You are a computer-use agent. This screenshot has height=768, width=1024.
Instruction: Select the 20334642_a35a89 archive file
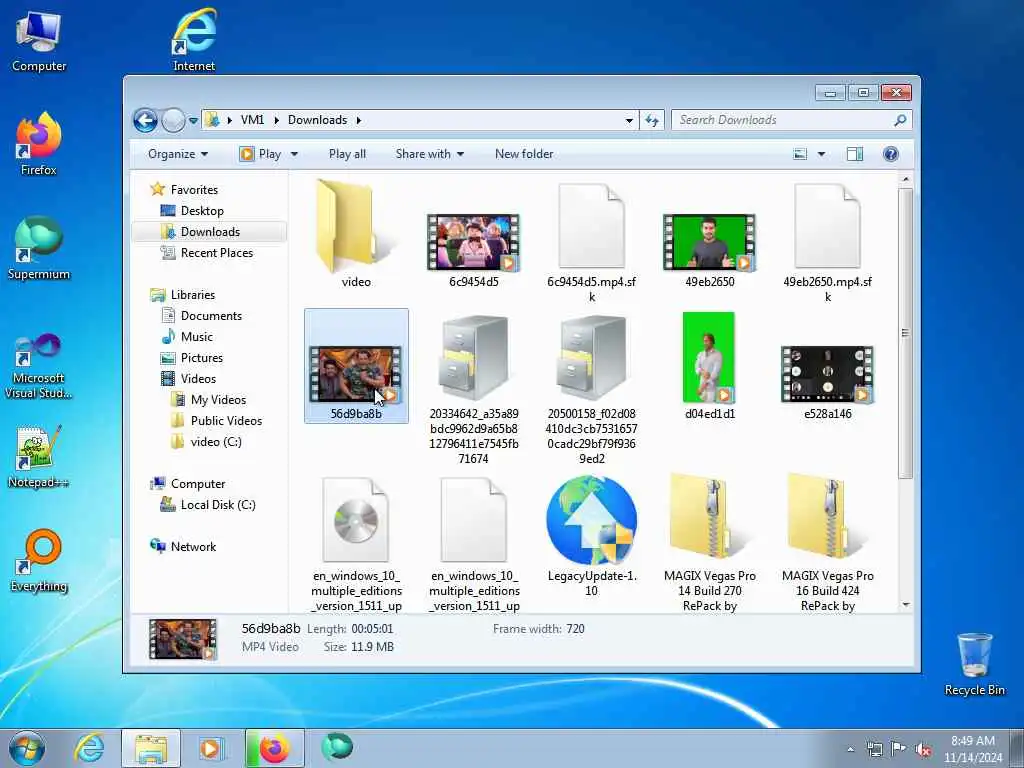[x=474, y=389]
